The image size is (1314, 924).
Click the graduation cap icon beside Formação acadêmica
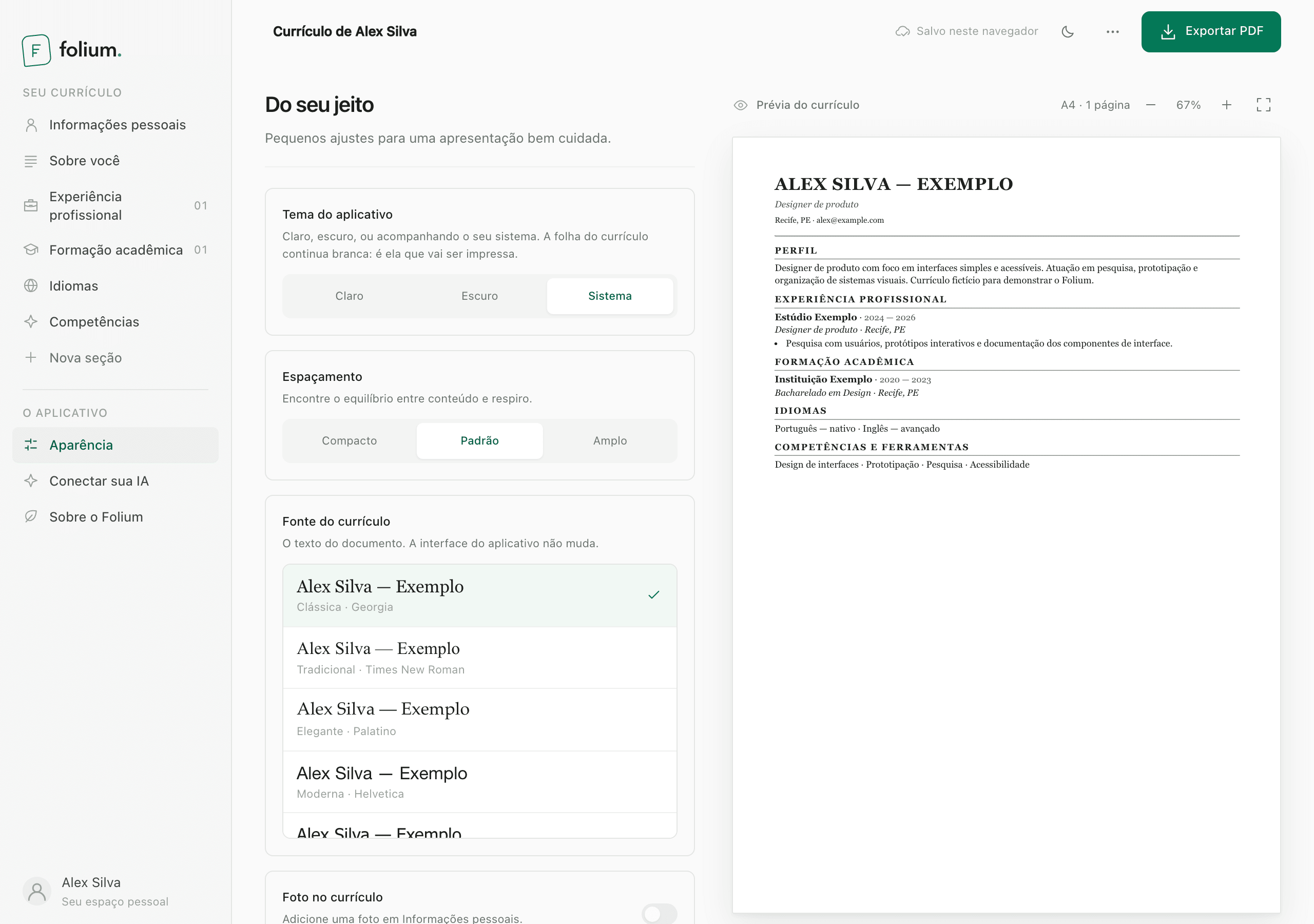[31, 249]
